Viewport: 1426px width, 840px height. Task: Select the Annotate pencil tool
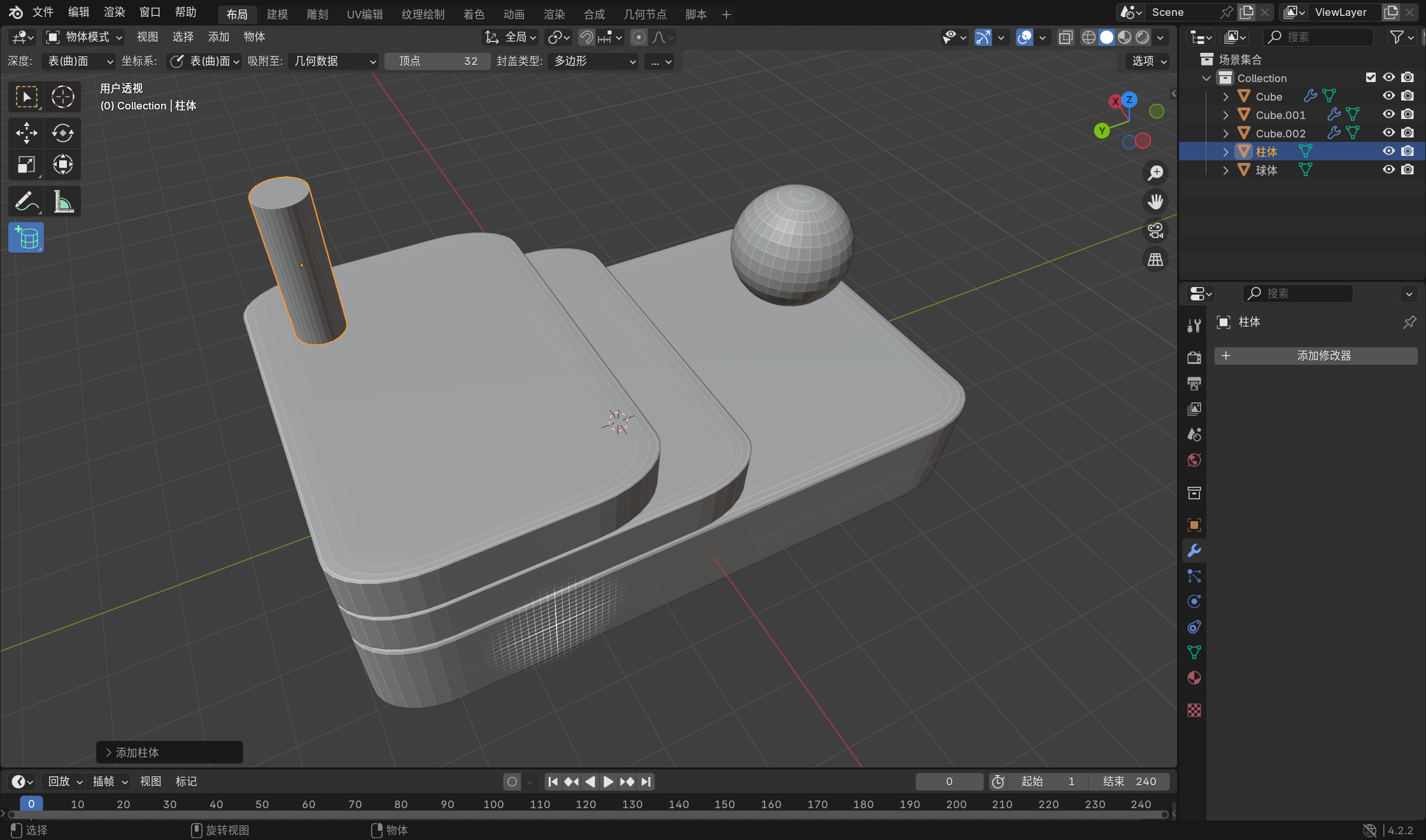pos(26,202)
